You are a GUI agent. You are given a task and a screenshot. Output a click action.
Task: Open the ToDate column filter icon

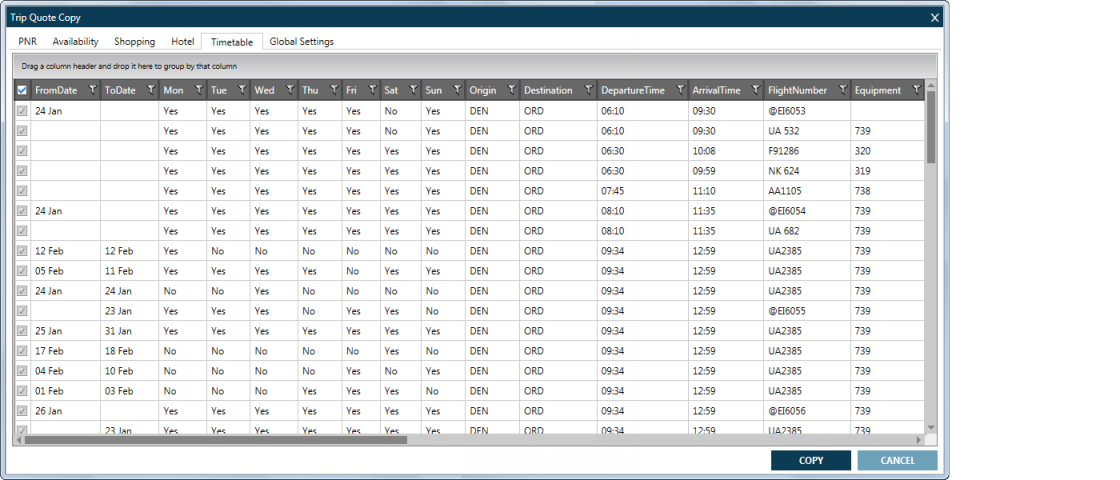(152, 90)
